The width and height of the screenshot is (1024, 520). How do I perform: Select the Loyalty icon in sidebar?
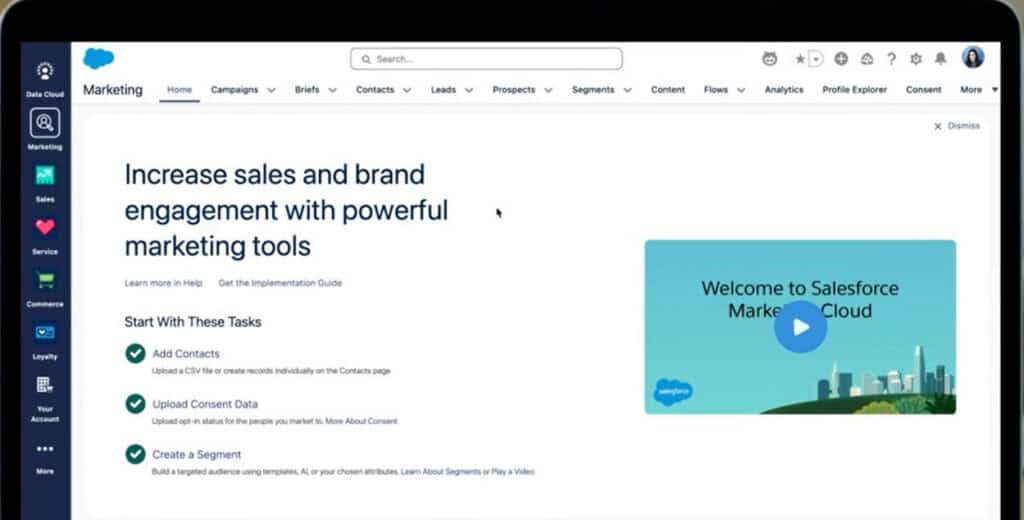point(45,333)
